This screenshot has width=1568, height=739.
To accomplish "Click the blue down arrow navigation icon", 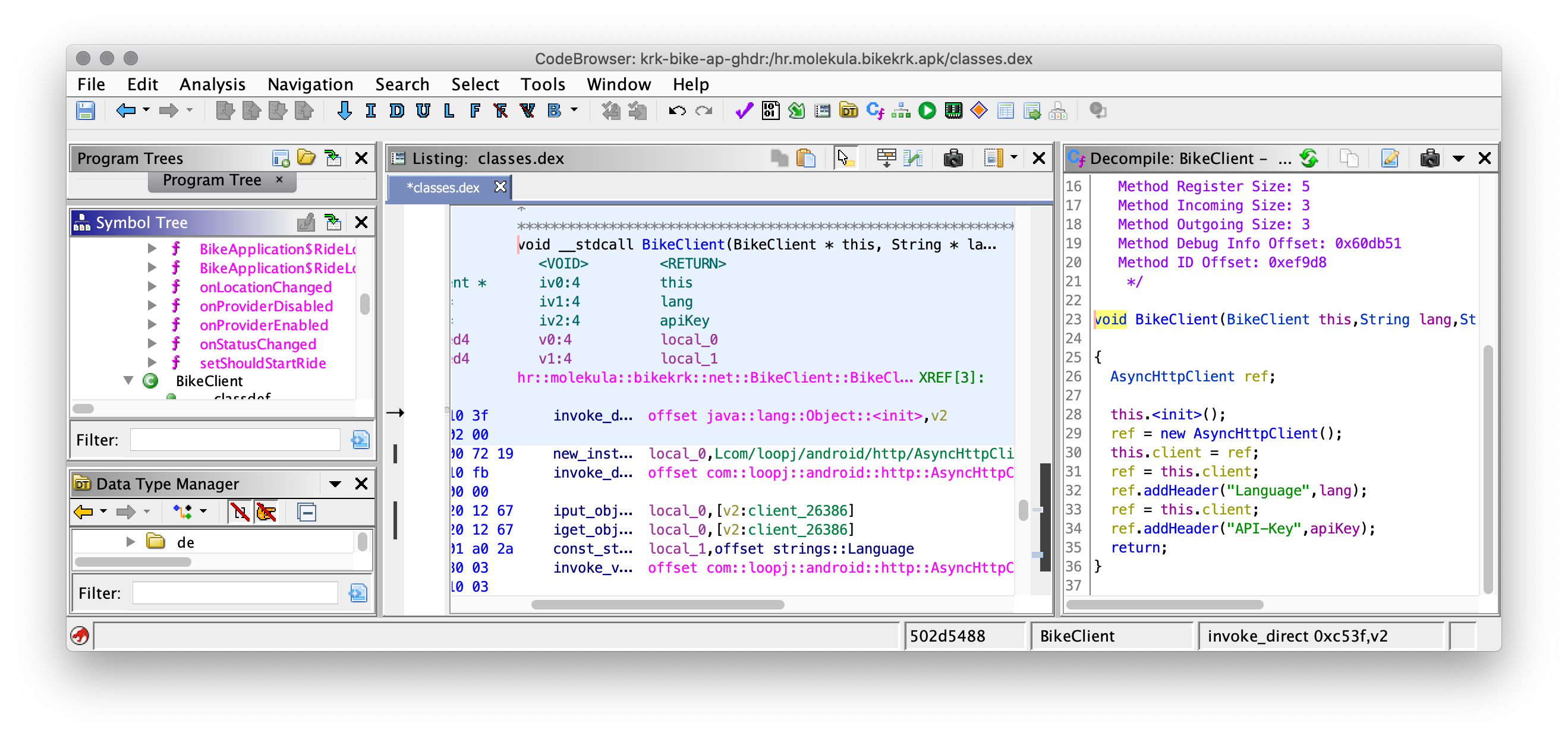I will coord(344,110).
